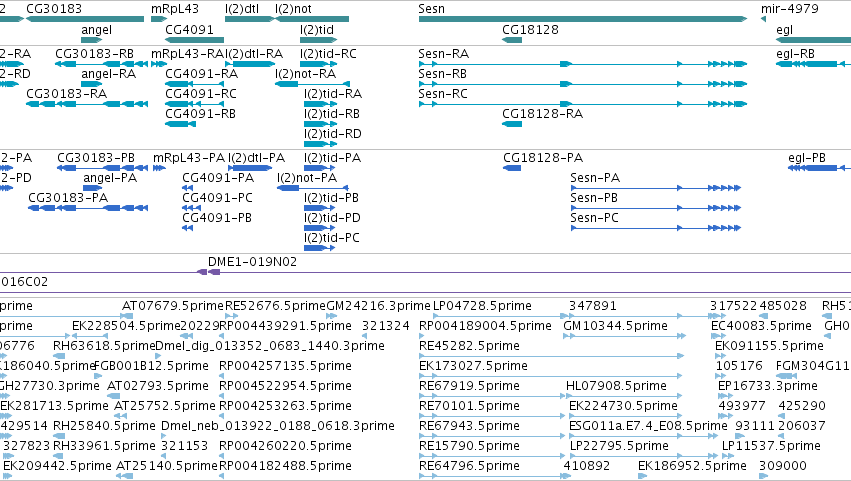Screen dimensions: 851x481
Task: Select the RE45282.5prime EST
Action: click(469, 346)
